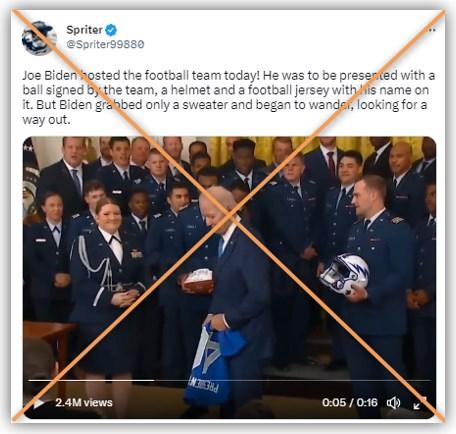Open the tweet by clicking its text

pos(229,97)
